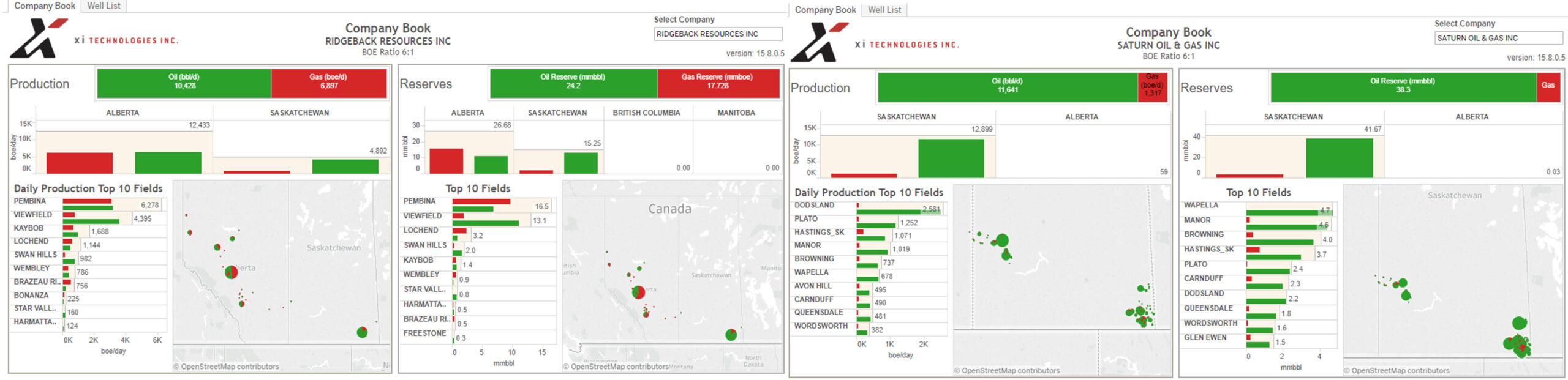Select PEMBINA row showing 6,278 boe/day
The height and width of the screenshot is (380, 1568).
point(88,204)
